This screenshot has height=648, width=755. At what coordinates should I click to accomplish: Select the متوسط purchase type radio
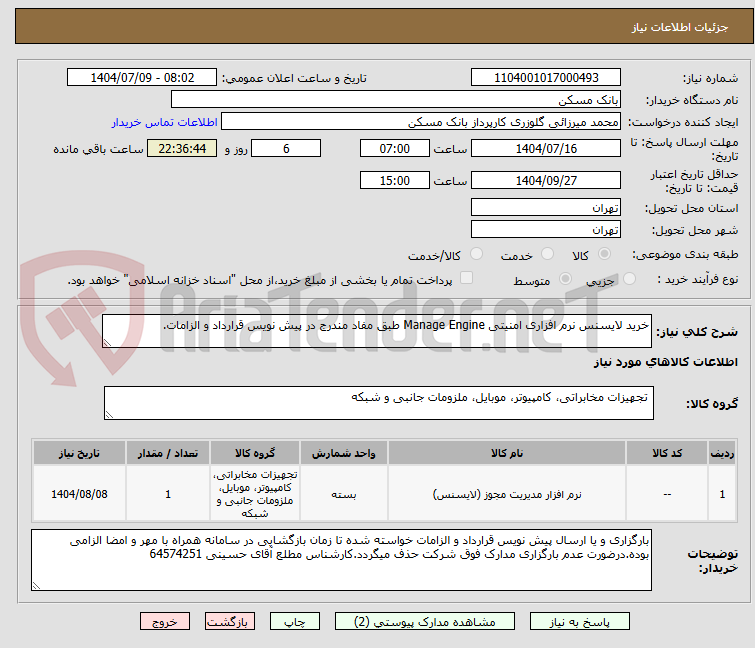click(x=565, y=279)
